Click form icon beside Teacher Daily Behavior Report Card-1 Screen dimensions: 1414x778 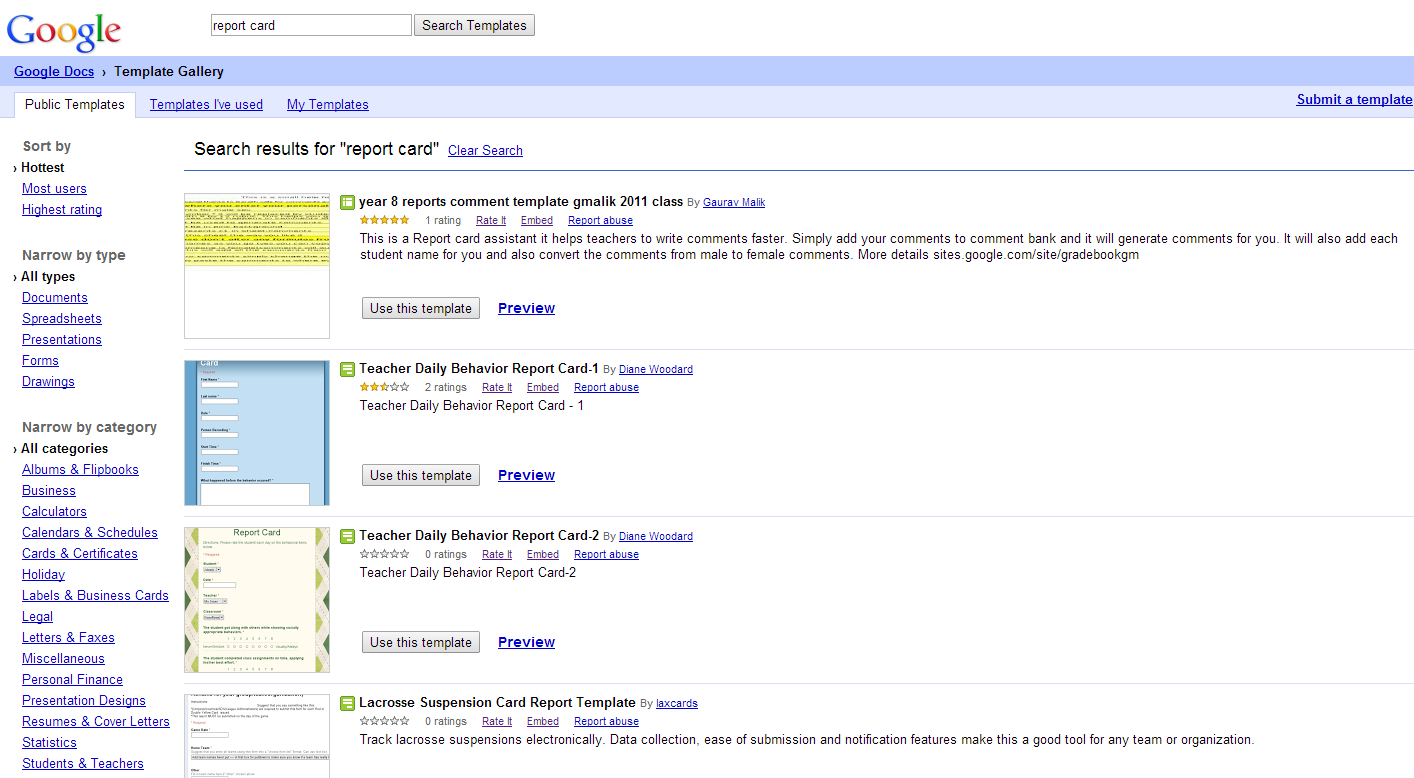[348, 369]
